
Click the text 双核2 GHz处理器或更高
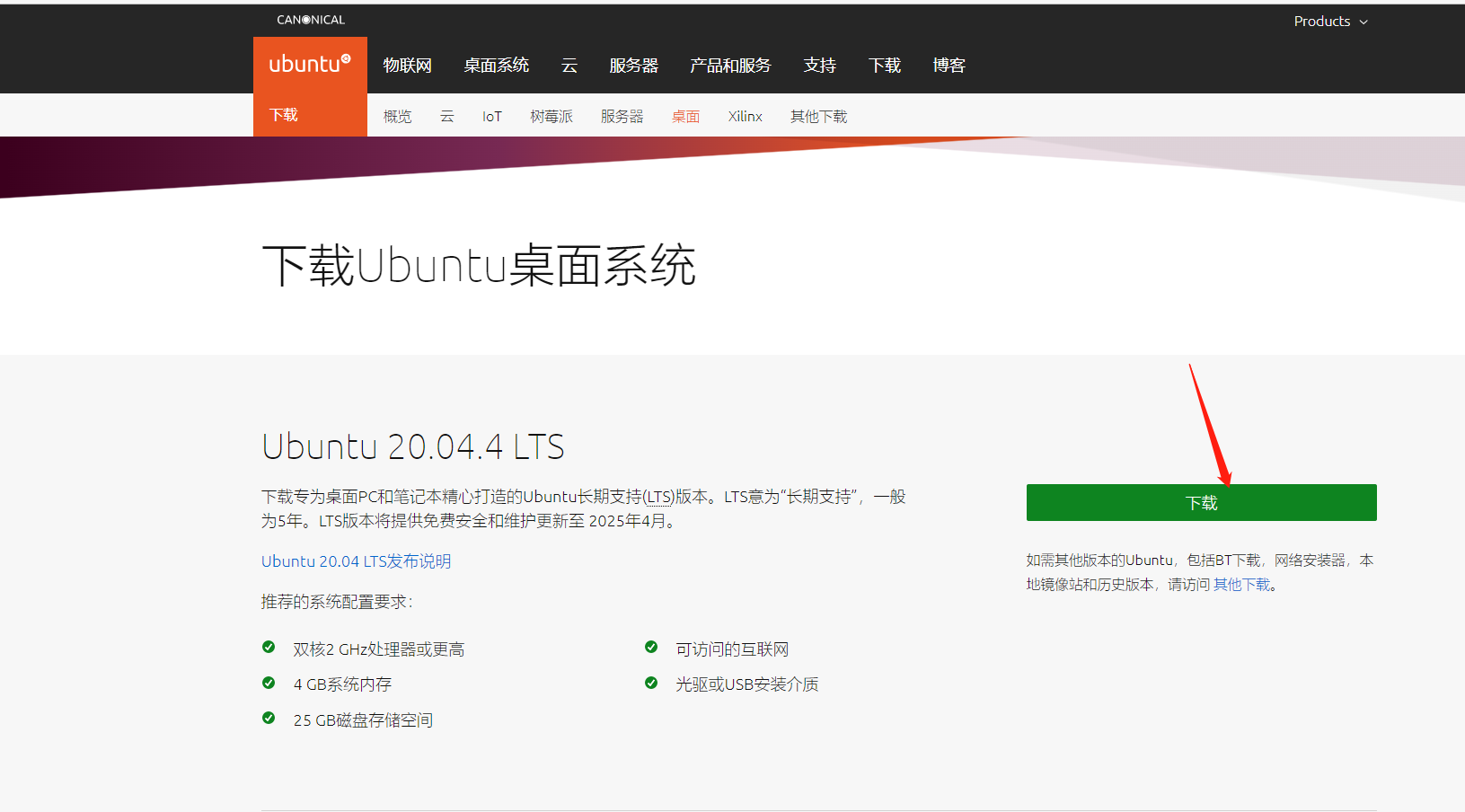(x=379, y=649)
